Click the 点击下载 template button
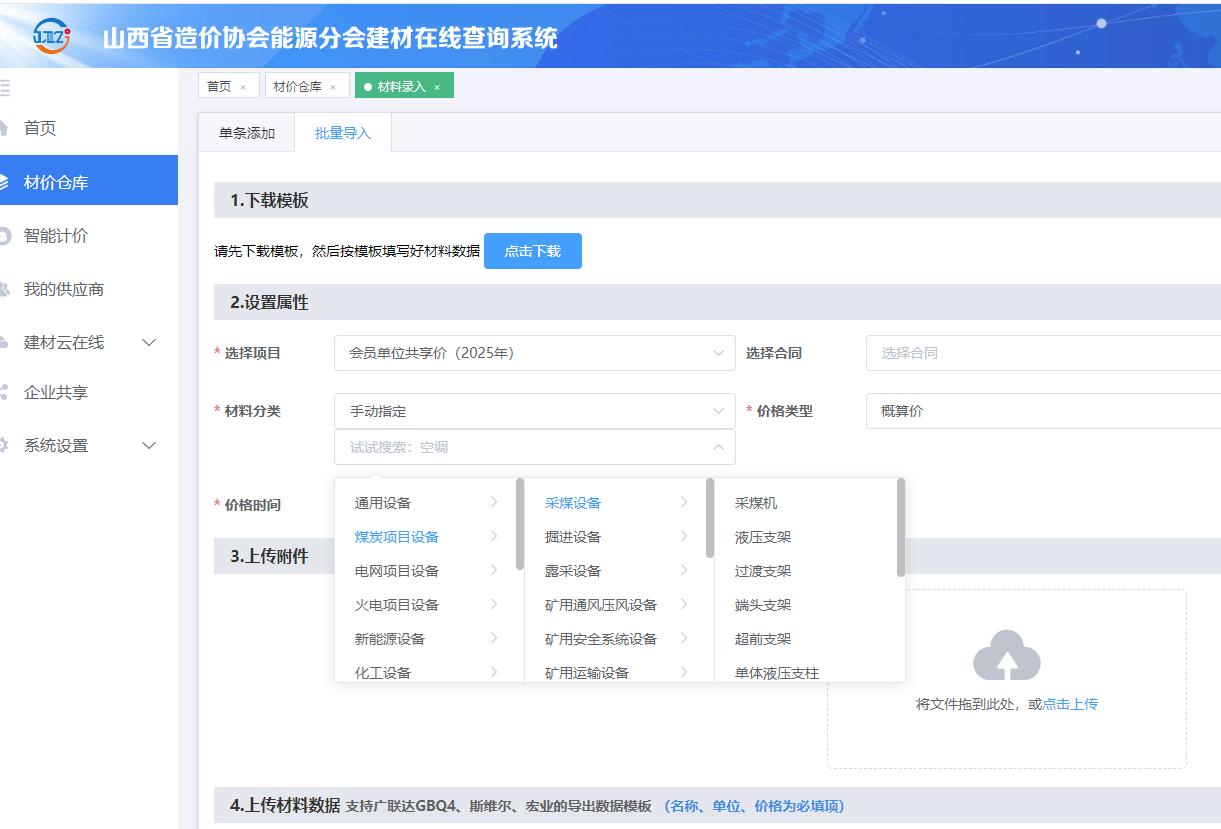 pos(532,251)
